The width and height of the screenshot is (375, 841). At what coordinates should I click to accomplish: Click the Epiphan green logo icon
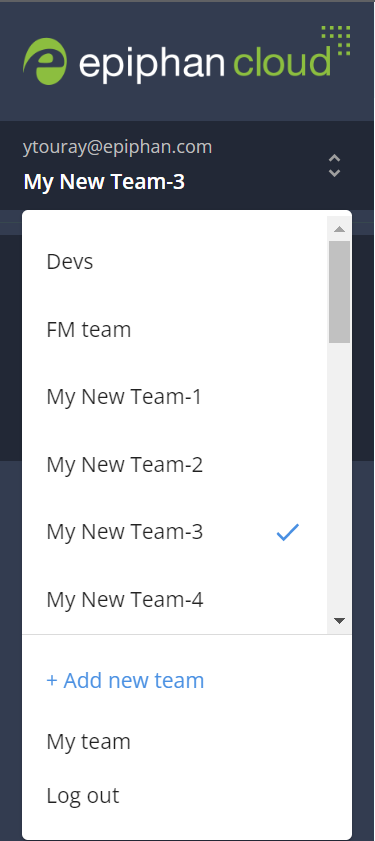point(45,61)
